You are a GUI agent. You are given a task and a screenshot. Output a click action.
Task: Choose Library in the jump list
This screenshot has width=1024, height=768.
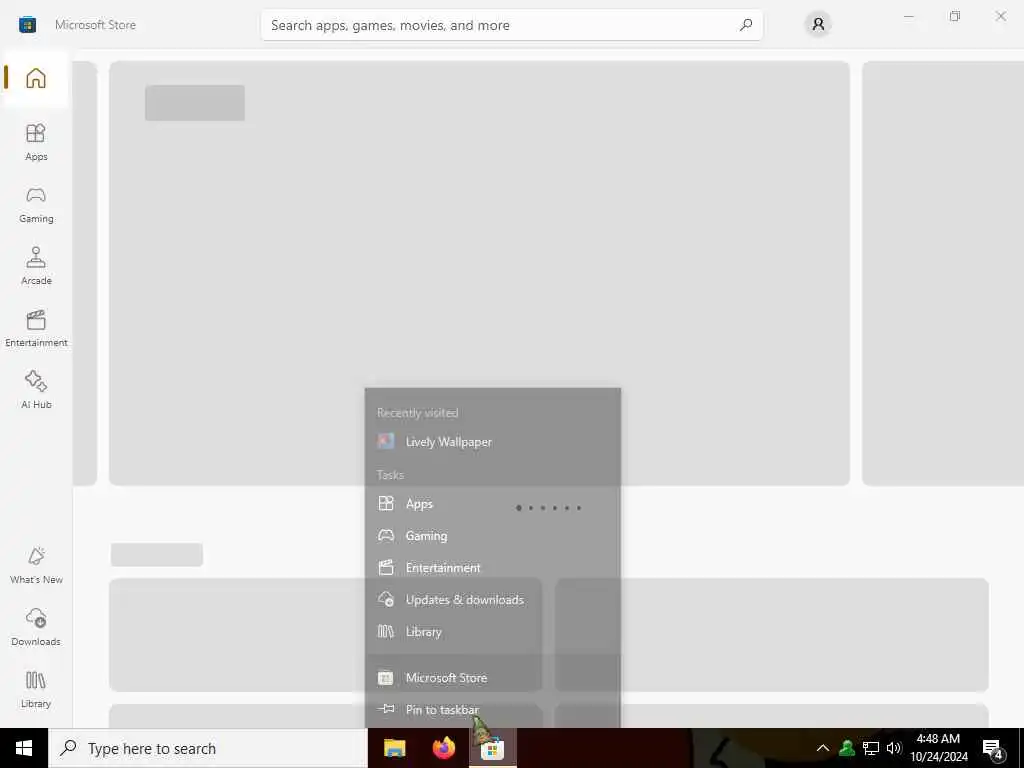(492, 632)
